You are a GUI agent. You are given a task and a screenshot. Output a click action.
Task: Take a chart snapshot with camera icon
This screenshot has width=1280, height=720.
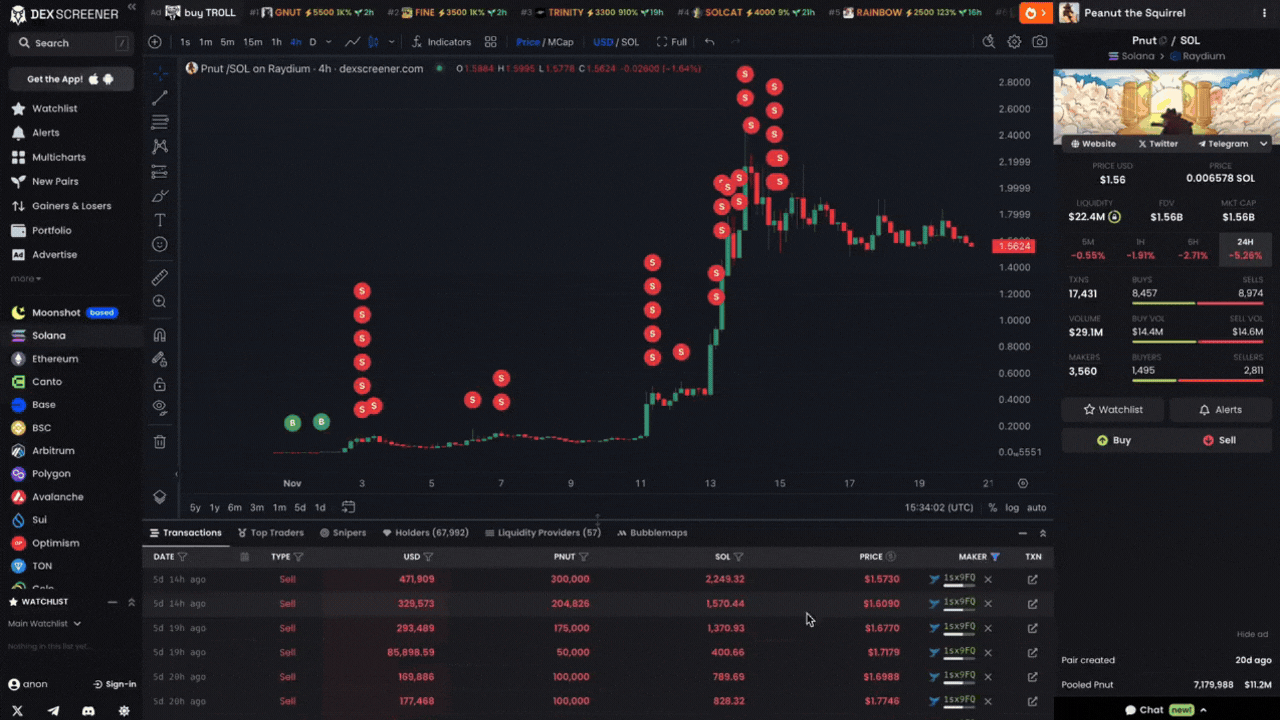pos(1040,42)
